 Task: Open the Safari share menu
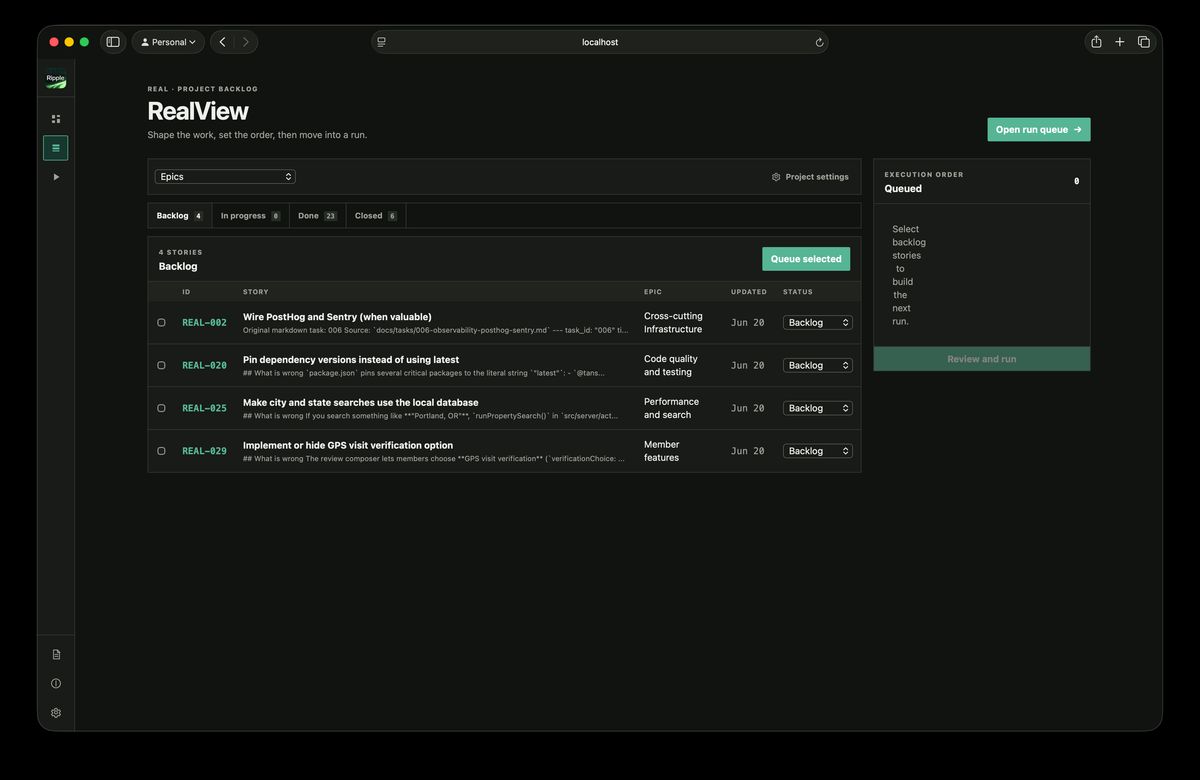[x=1096, y=42]
